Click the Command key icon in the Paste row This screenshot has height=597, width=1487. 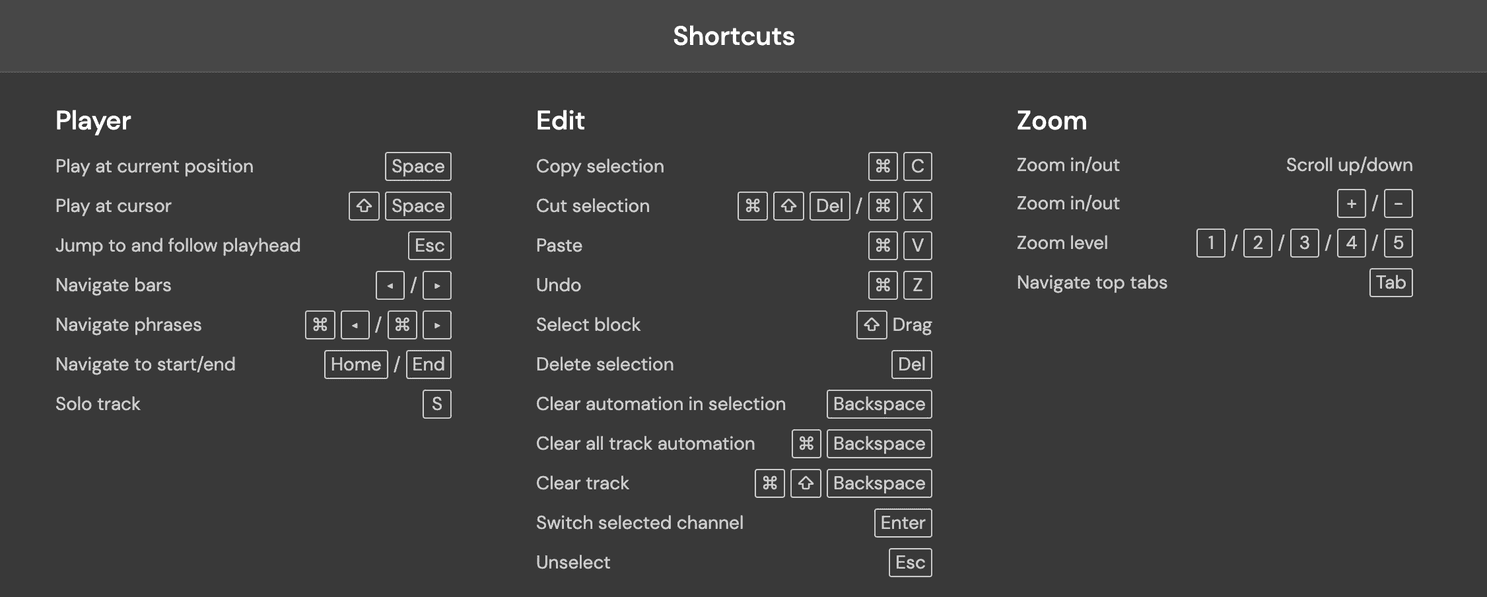(x=883, y=245)
